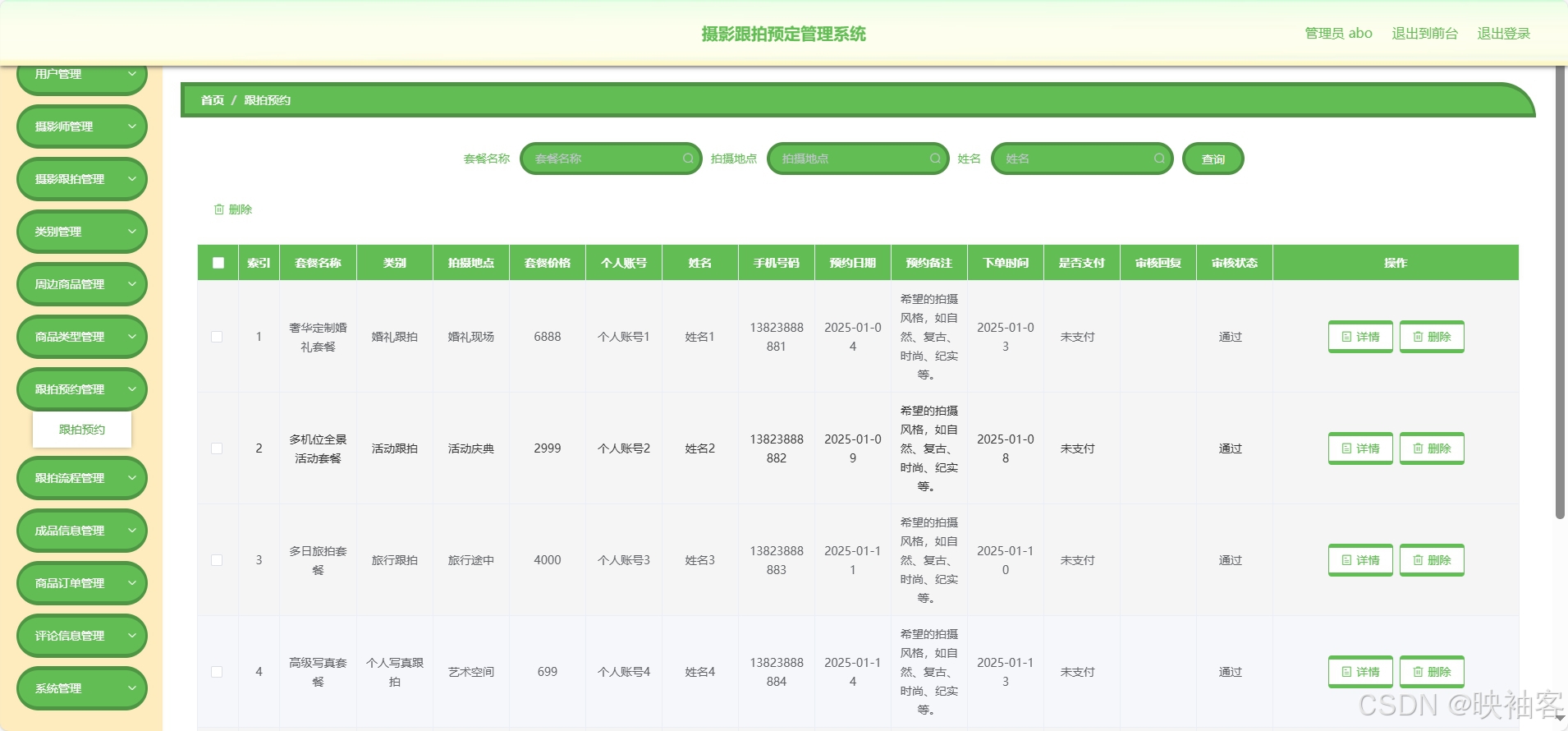Screen dimensions: 1568x731
Task: Focus the 拍摄地点 search input
Action: pos(858,159)
